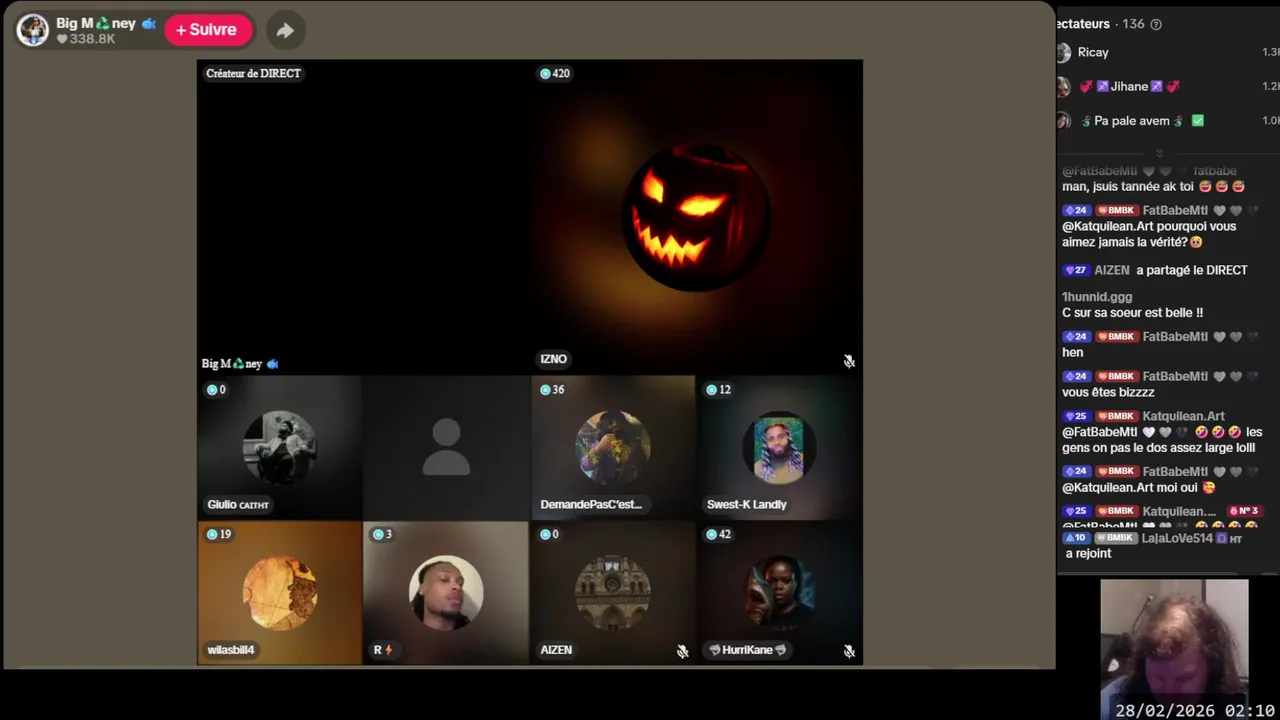Screen dimensions: 1280x720
Task: Select HurriKane guest avatar
Action: pos(779,593)
